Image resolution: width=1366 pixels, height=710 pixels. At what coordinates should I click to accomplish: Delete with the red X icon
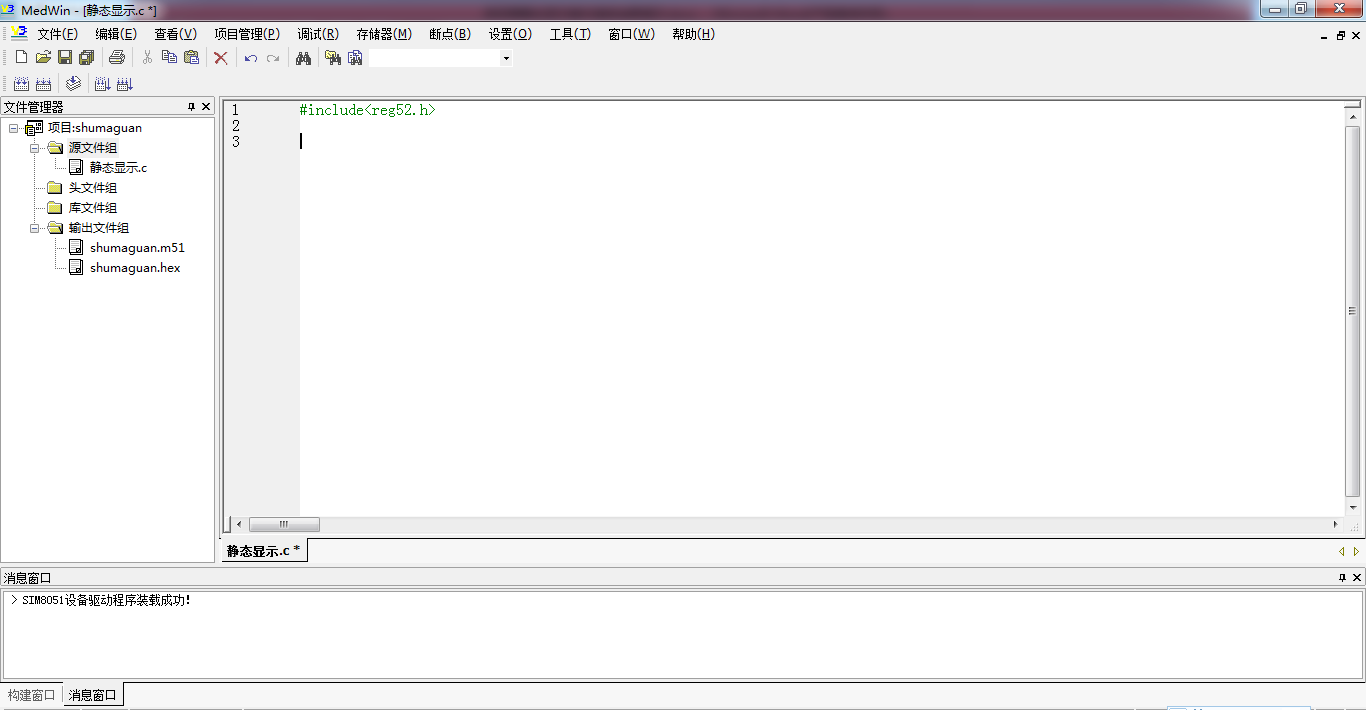click(x=221, y=58)
